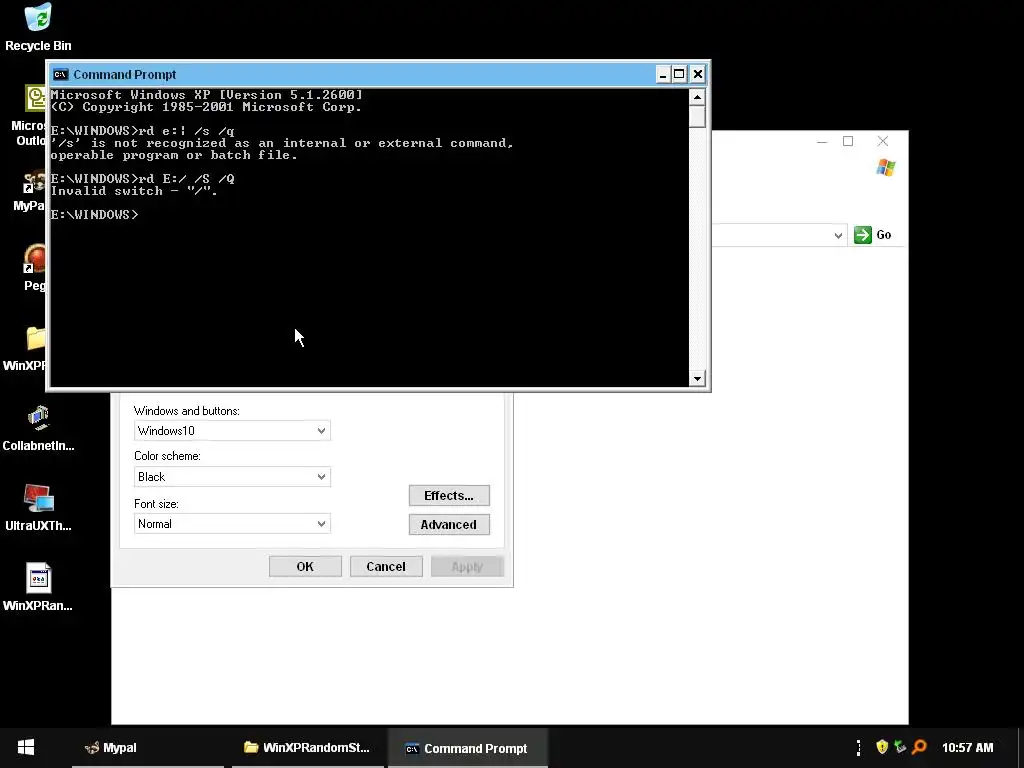Image resolution: width=1024 pixels, height=768 pixels.
Task: Select the UltraUXTh... desktop icon
Action: [x=38, y=508]
